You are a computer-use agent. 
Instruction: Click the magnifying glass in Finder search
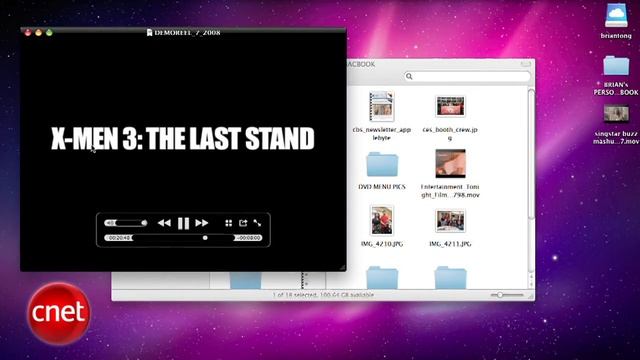409,76
